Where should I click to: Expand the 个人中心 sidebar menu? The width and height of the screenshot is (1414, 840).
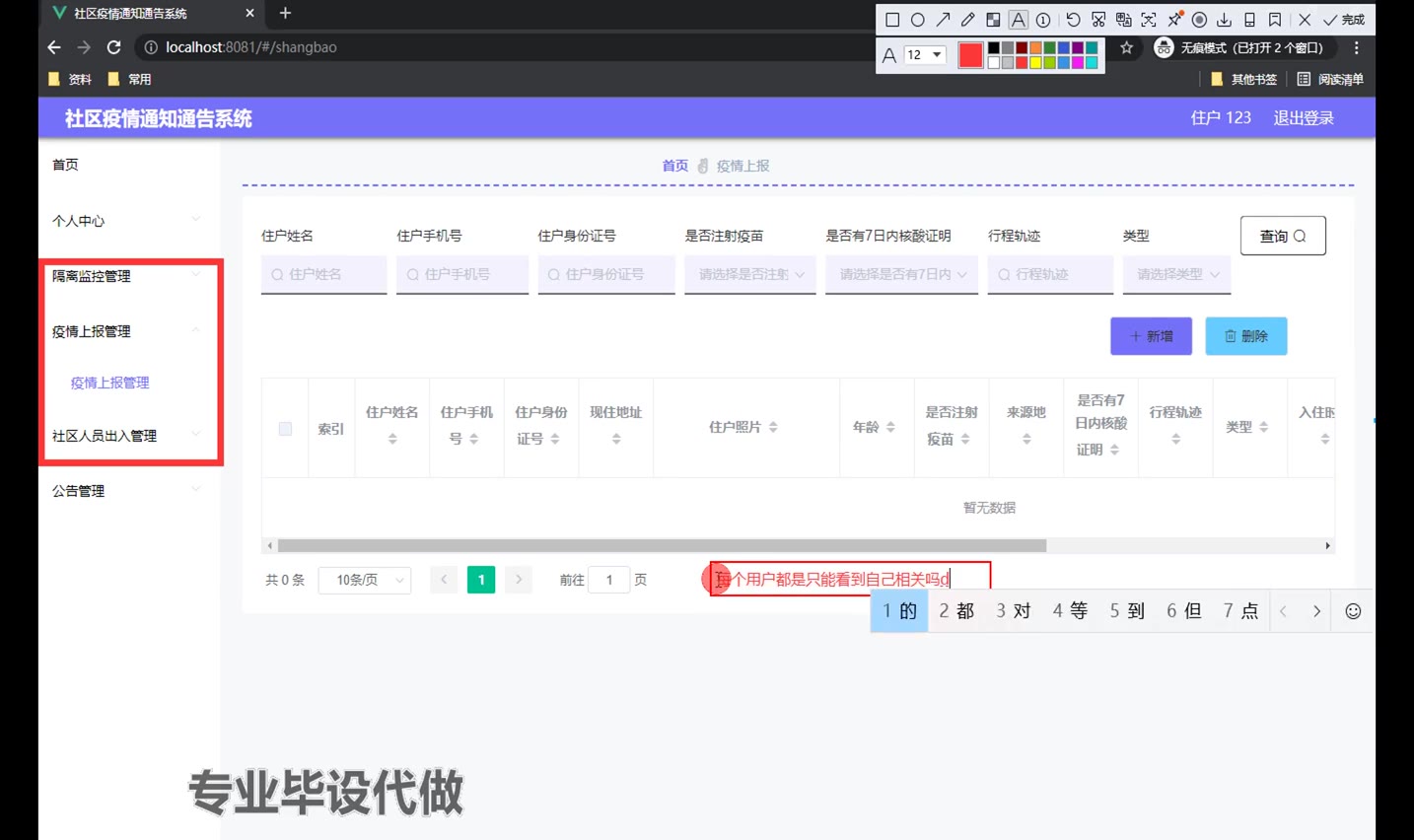click(x=126, y=221)
